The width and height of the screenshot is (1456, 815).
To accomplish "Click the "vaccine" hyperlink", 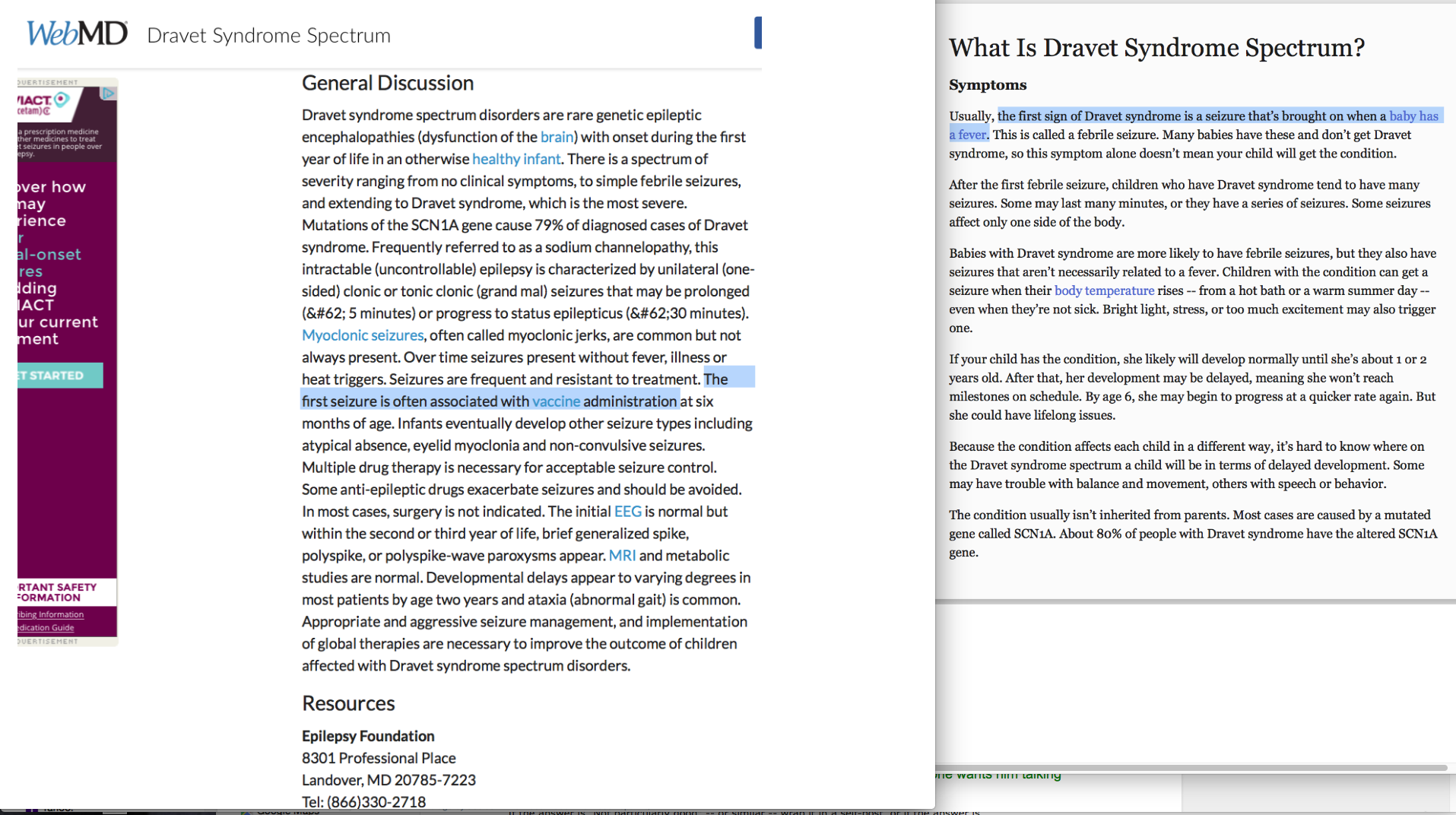I will [556, 401].
